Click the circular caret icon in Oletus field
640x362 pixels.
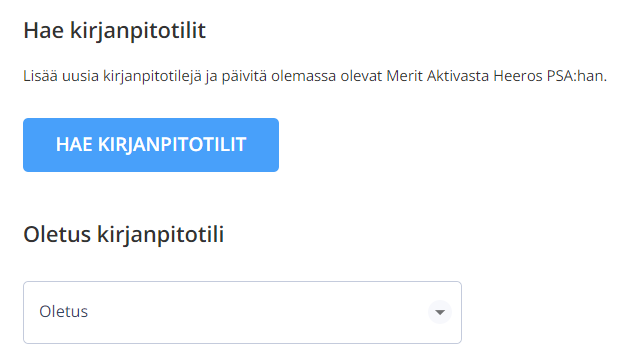tap(440, 312)
